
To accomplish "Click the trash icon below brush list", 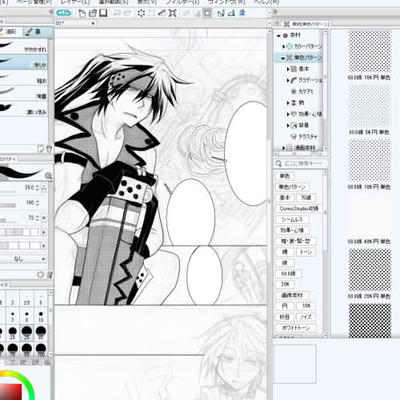I will [x=49, y=148].
